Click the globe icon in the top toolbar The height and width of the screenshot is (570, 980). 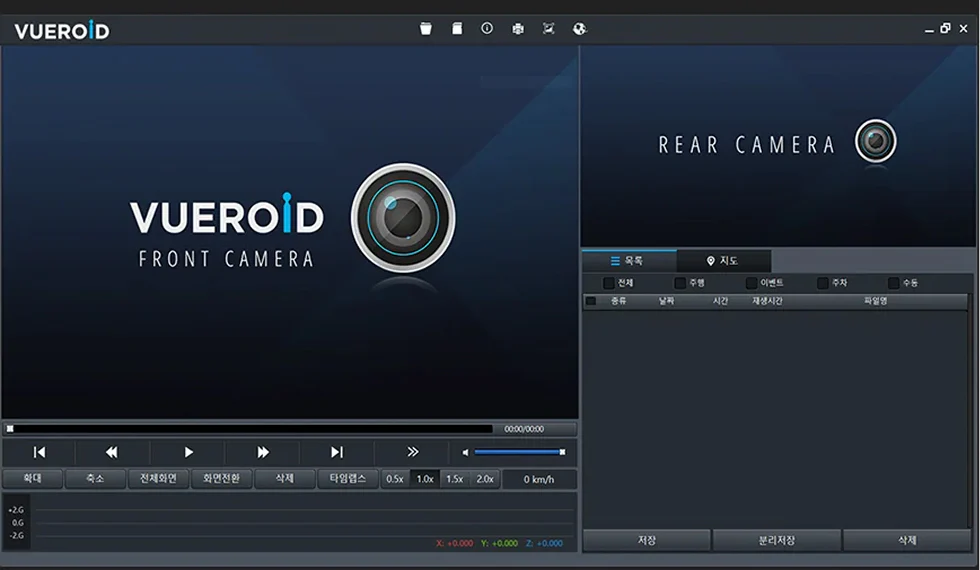coord(579,29)
